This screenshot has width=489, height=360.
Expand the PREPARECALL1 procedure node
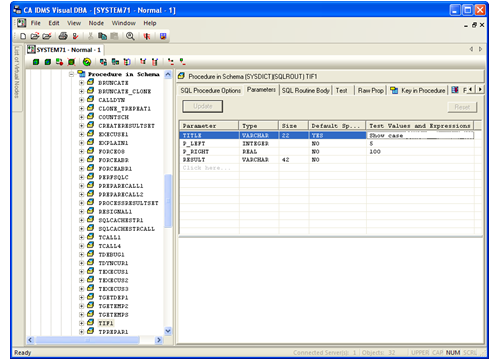[x=81, y=186]
